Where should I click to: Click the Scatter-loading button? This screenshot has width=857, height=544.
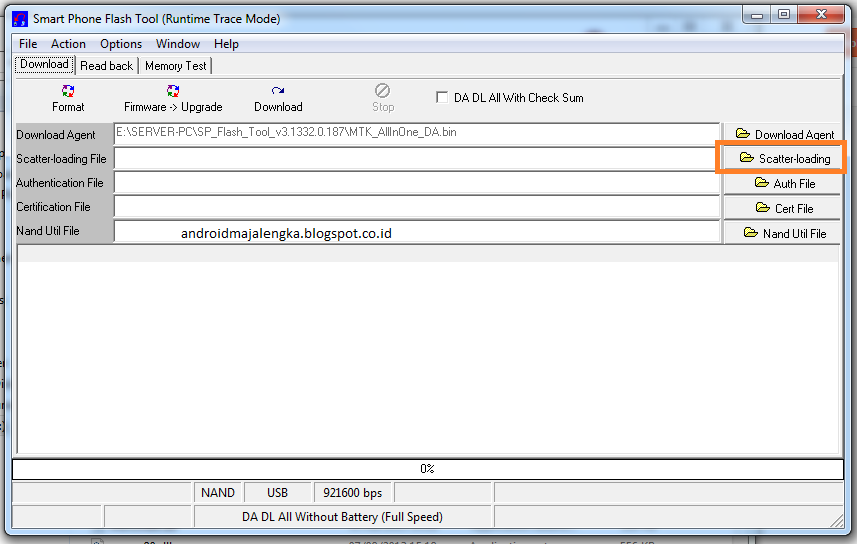coord(783,159)
